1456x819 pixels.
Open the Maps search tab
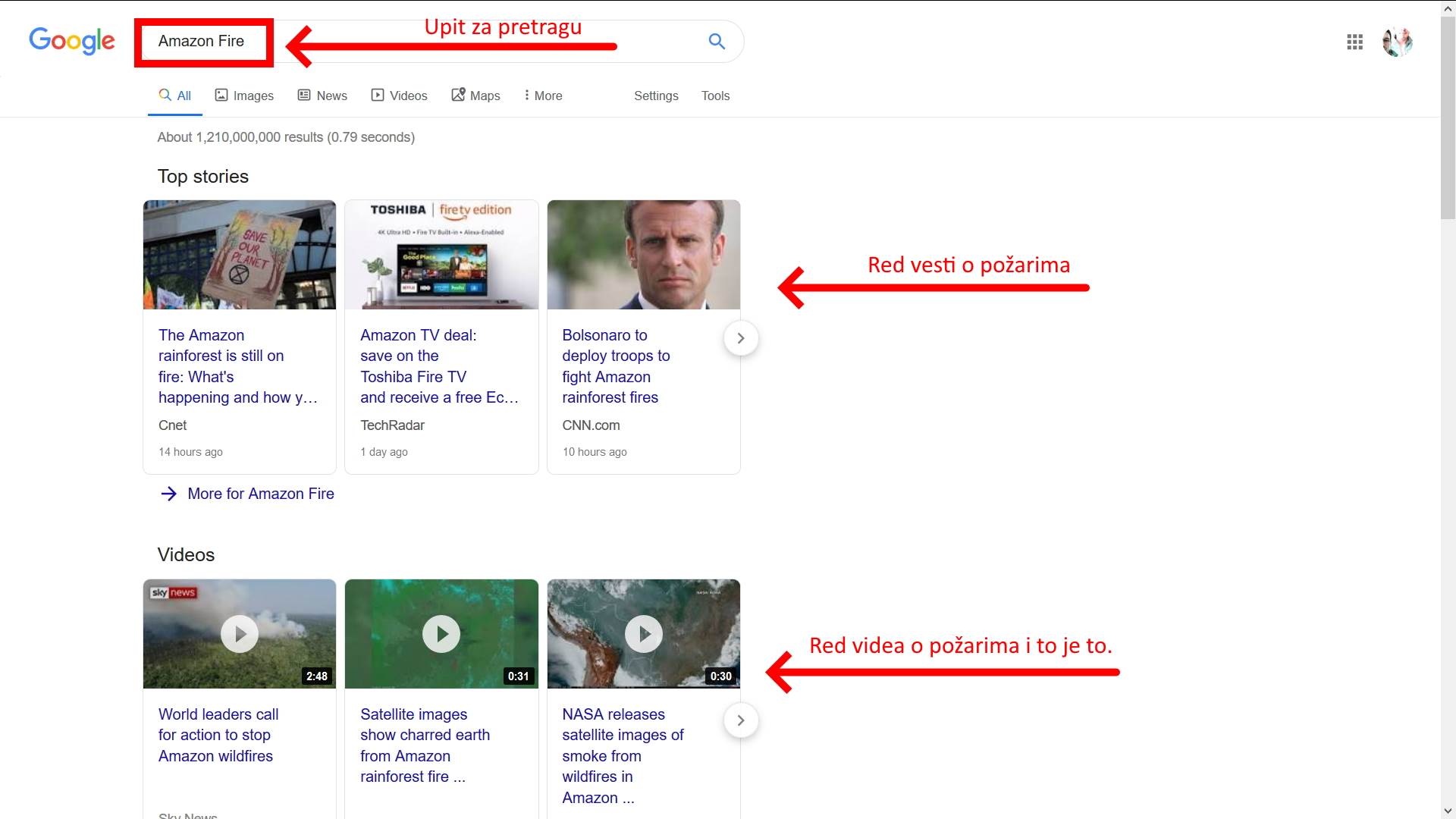(x=476, y=96)
